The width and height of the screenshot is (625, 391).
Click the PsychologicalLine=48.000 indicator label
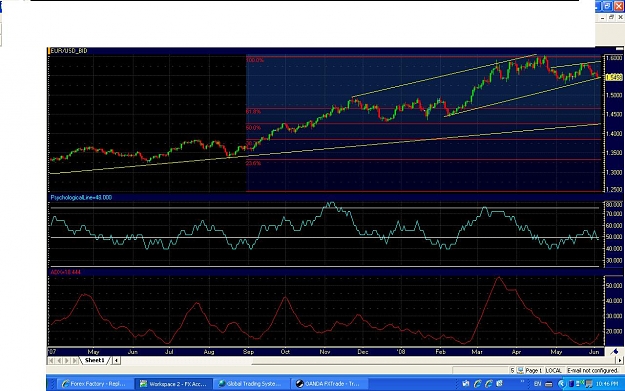click(x=81, y=197)
